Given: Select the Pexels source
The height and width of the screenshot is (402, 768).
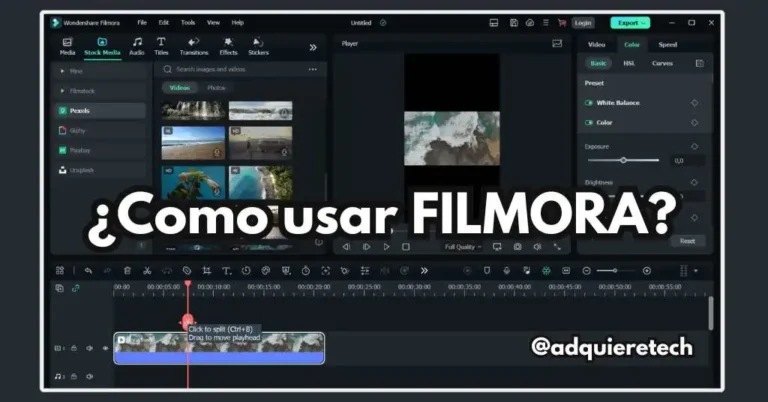Looking at the screenshot, I should [x=100, y=111].
